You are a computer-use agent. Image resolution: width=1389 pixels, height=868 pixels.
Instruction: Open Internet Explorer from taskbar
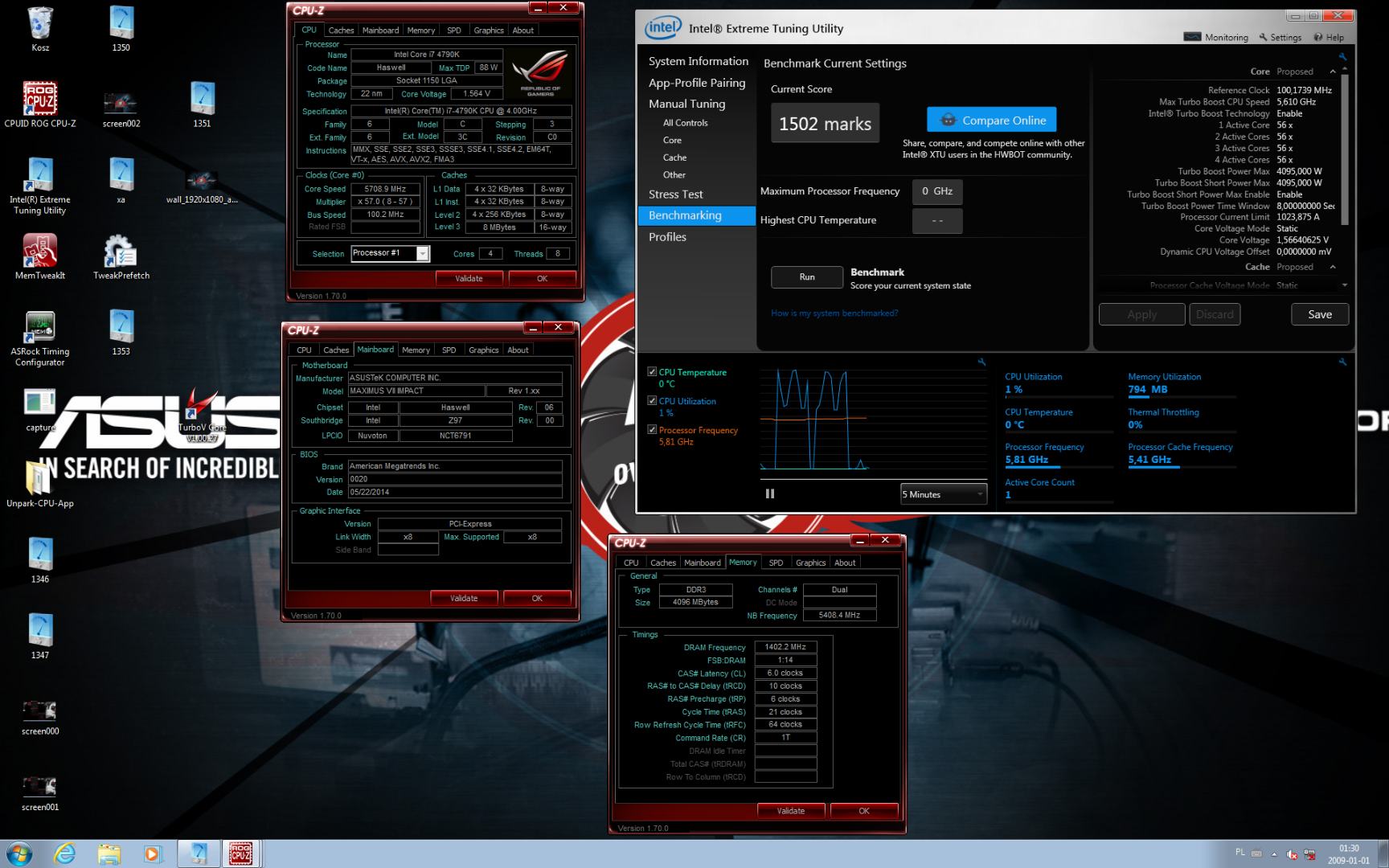point(64,854)
